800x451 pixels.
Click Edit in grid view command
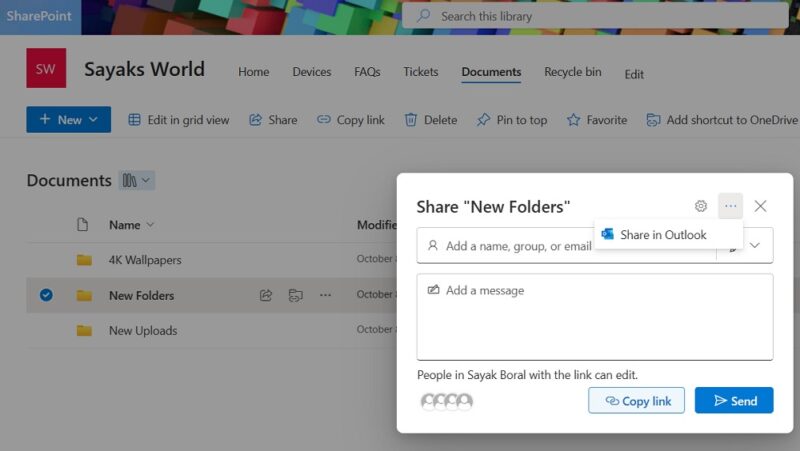coord(179,120)
